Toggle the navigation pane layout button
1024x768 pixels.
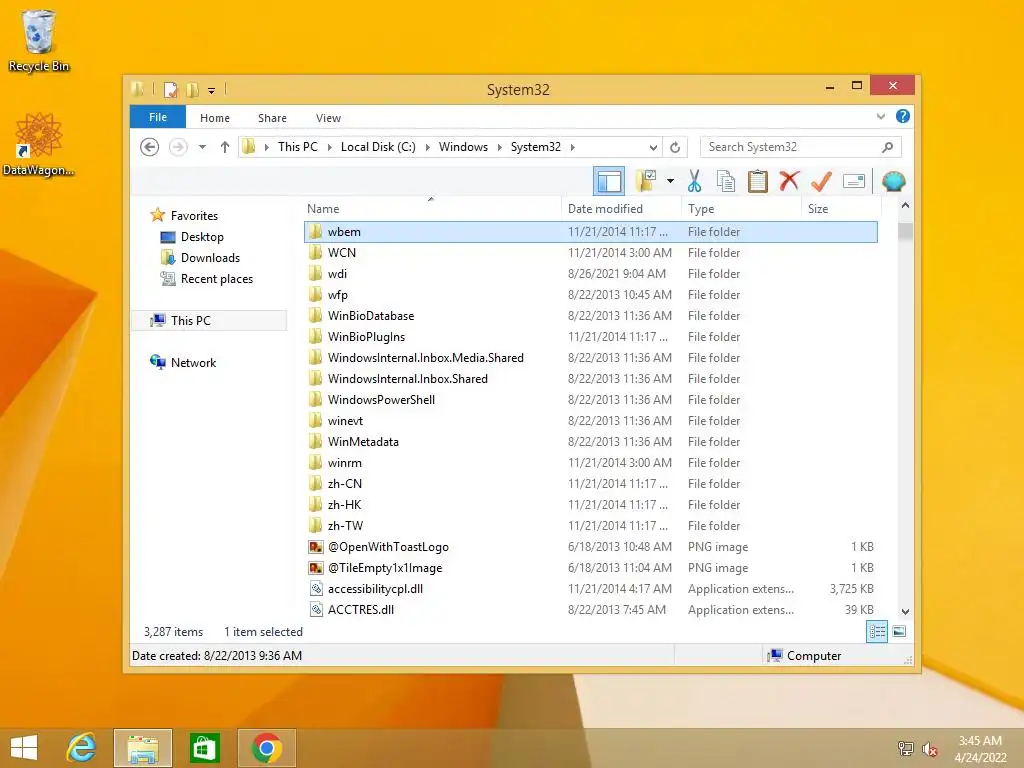(x=609, y=181)
